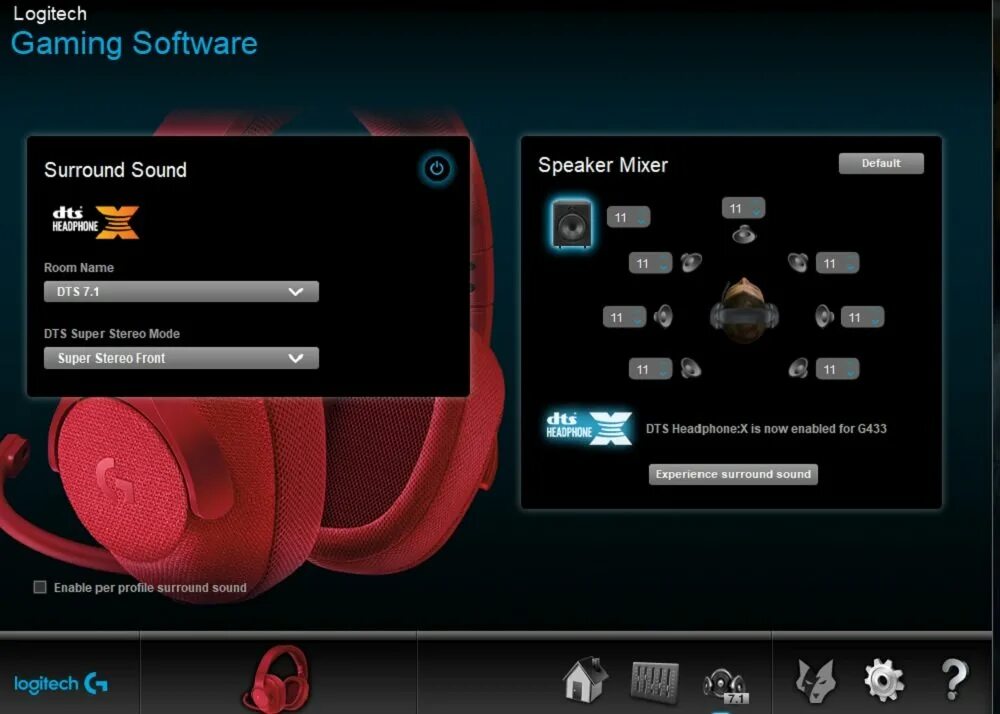Open the wolf-head game integration icon

pyautogui.click(x=816, y=680)
